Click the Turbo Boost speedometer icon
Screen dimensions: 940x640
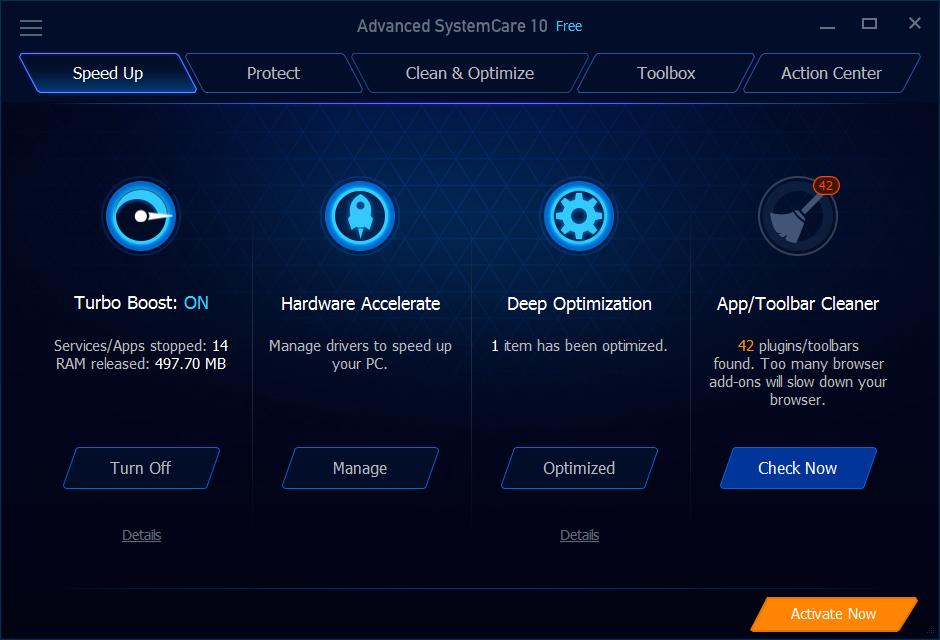(141, 216)
